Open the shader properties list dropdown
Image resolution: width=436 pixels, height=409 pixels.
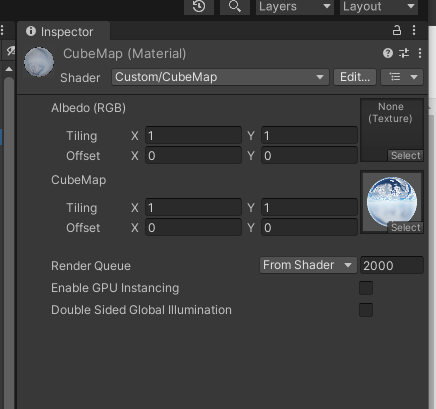pyautogui.click(x=402, y=77)
